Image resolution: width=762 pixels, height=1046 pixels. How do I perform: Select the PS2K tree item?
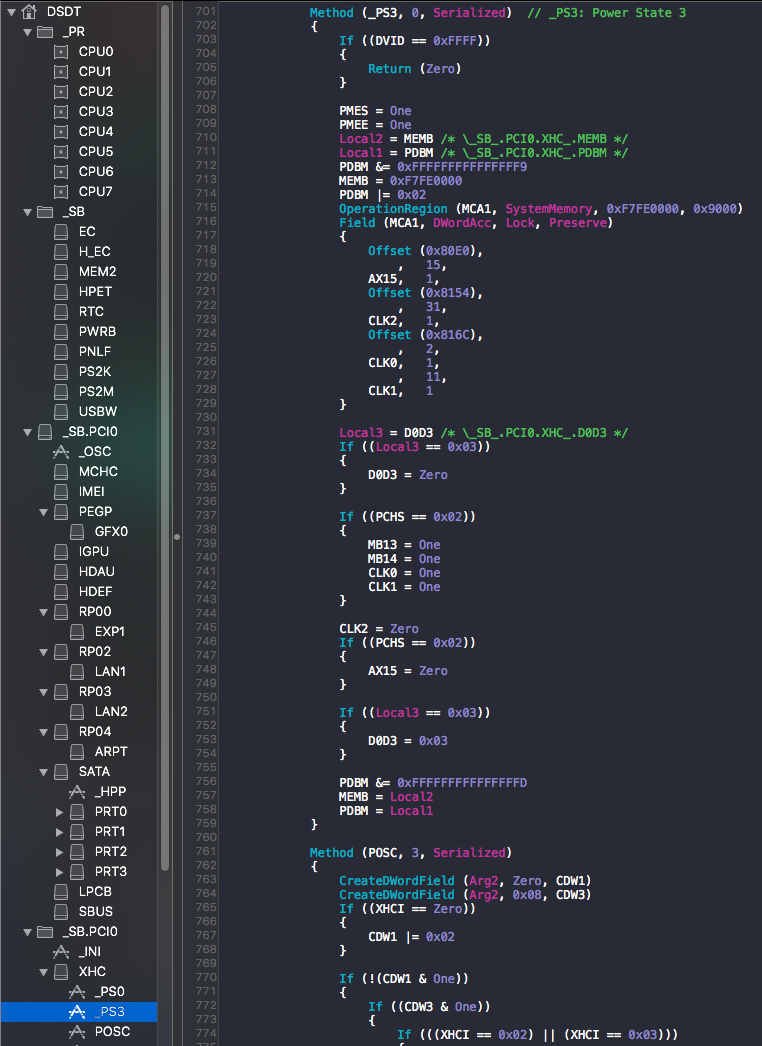pos(95,372)
